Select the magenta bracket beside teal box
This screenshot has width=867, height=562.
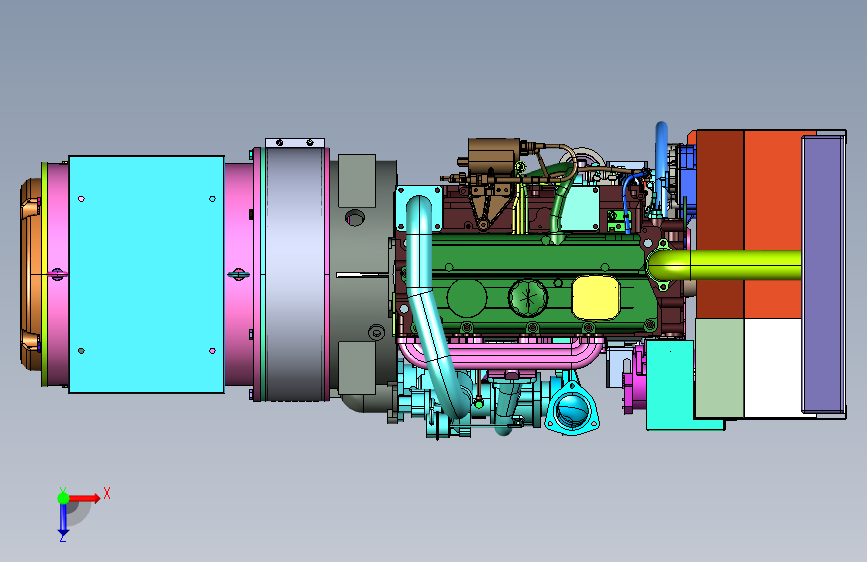click(x=635, y=379)
